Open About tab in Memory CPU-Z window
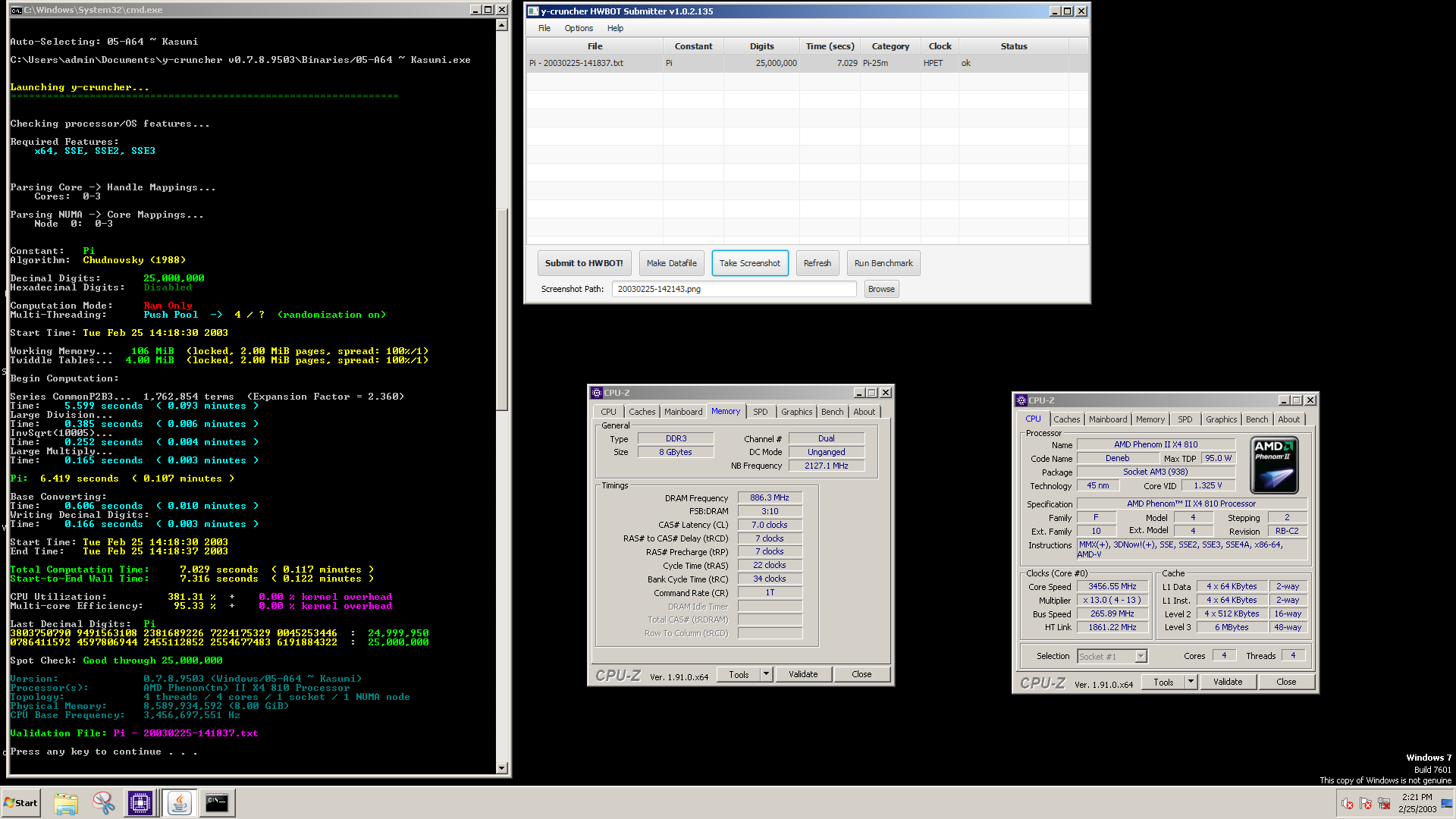Screen dimensions: 1456x819 (x=864, y=412)
